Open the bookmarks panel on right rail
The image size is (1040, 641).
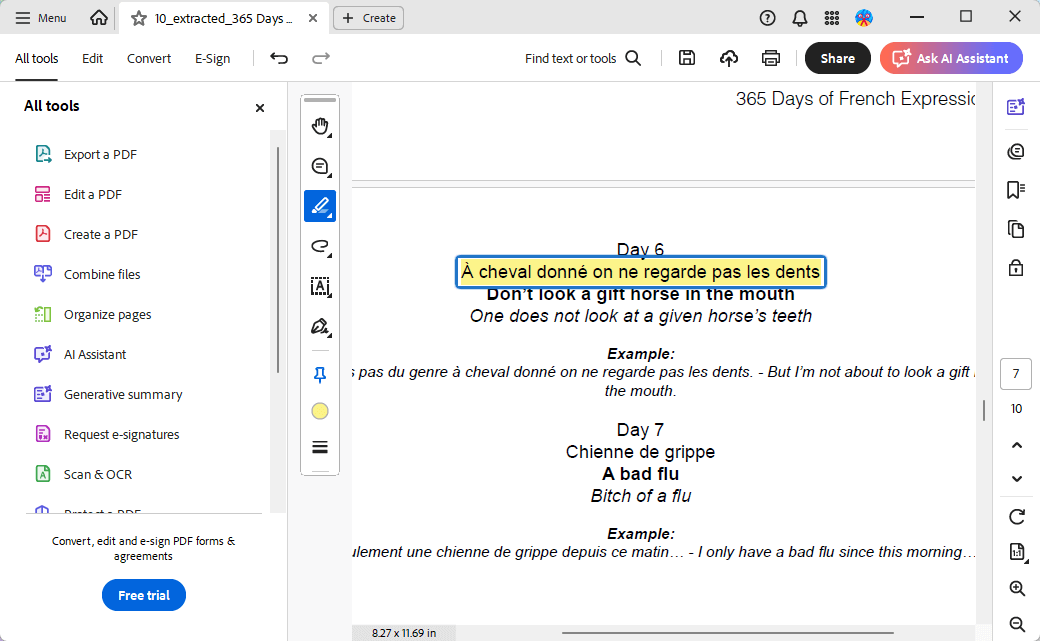tap(1016, 189)
